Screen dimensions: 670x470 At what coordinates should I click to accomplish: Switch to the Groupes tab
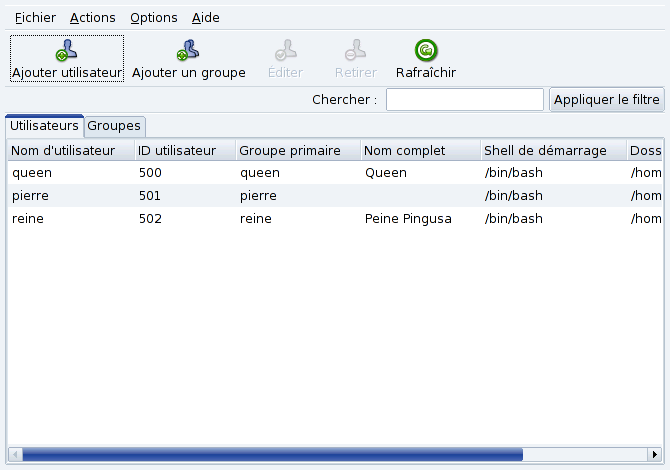click(115, 126)
